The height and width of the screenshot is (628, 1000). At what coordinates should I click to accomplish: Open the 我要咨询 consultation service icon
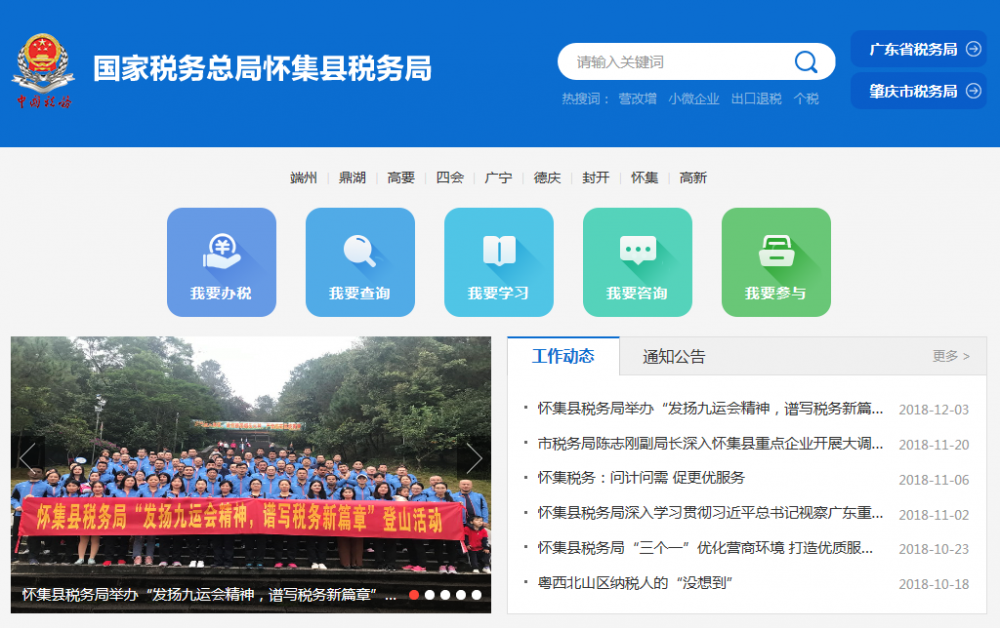(x=638, y=260)
